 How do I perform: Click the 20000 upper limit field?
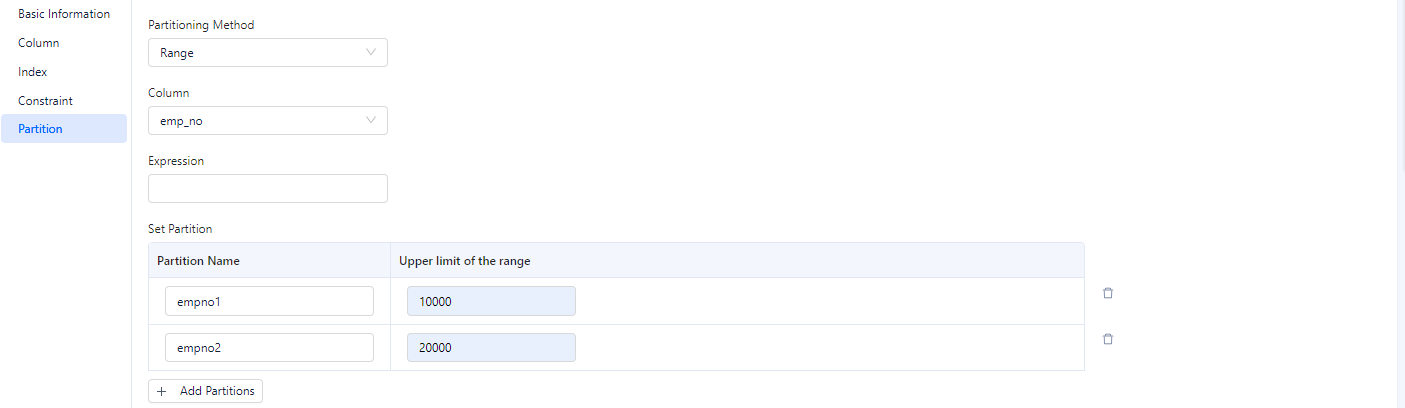point(491,348)
